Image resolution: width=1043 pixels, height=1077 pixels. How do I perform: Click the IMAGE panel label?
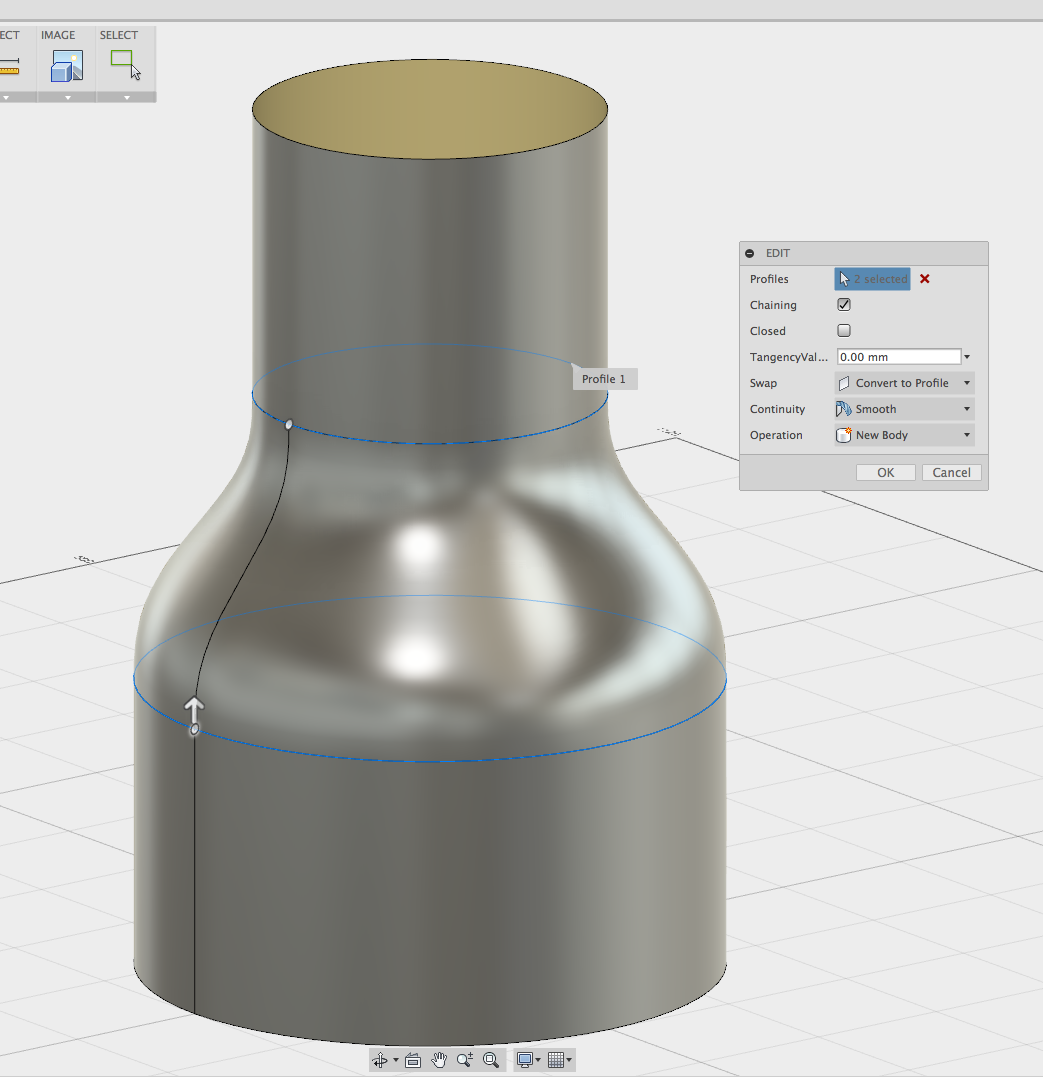coord(60,34)
